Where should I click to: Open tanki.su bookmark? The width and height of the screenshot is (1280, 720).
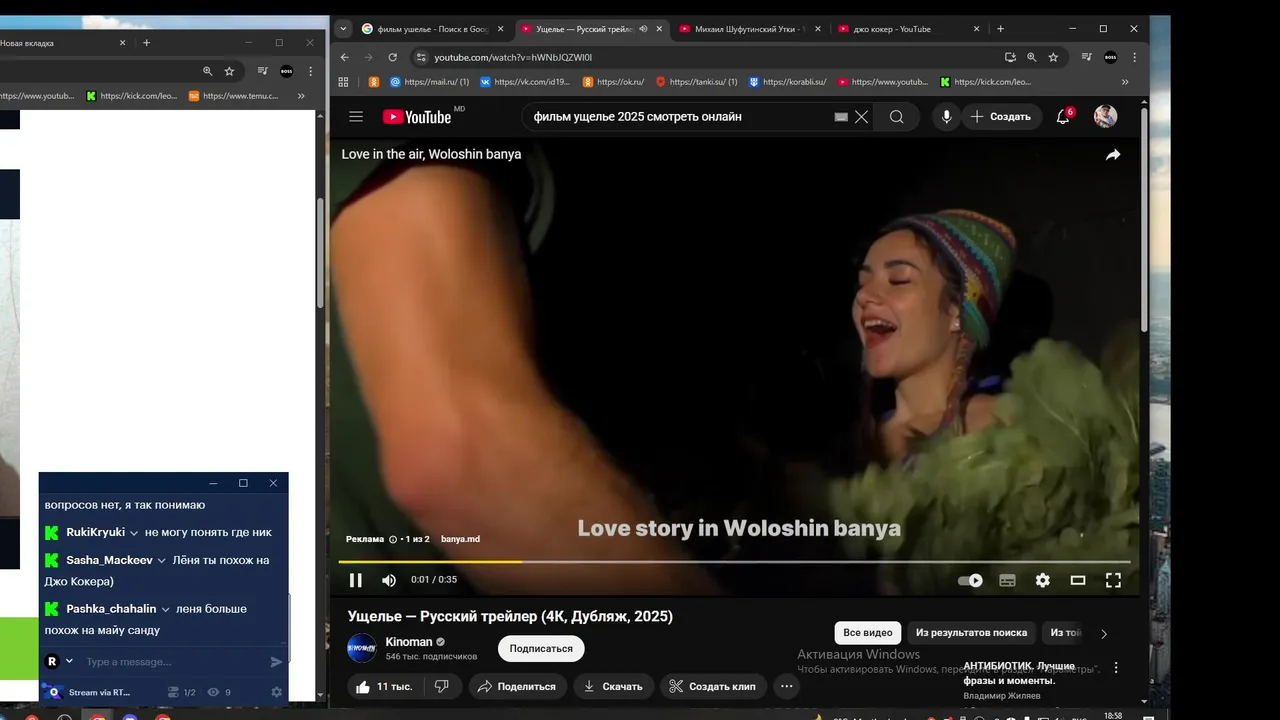[695, 82]
